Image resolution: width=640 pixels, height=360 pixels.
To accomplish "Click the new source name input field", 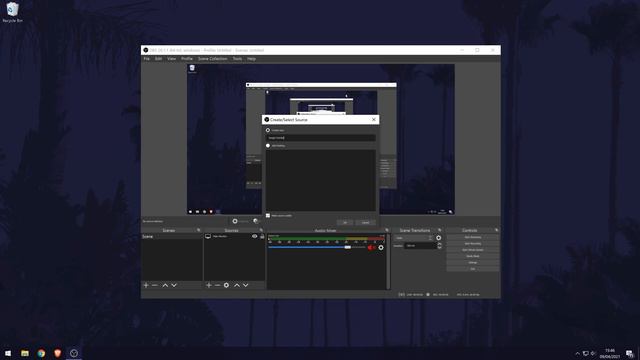I will [321, 138].
